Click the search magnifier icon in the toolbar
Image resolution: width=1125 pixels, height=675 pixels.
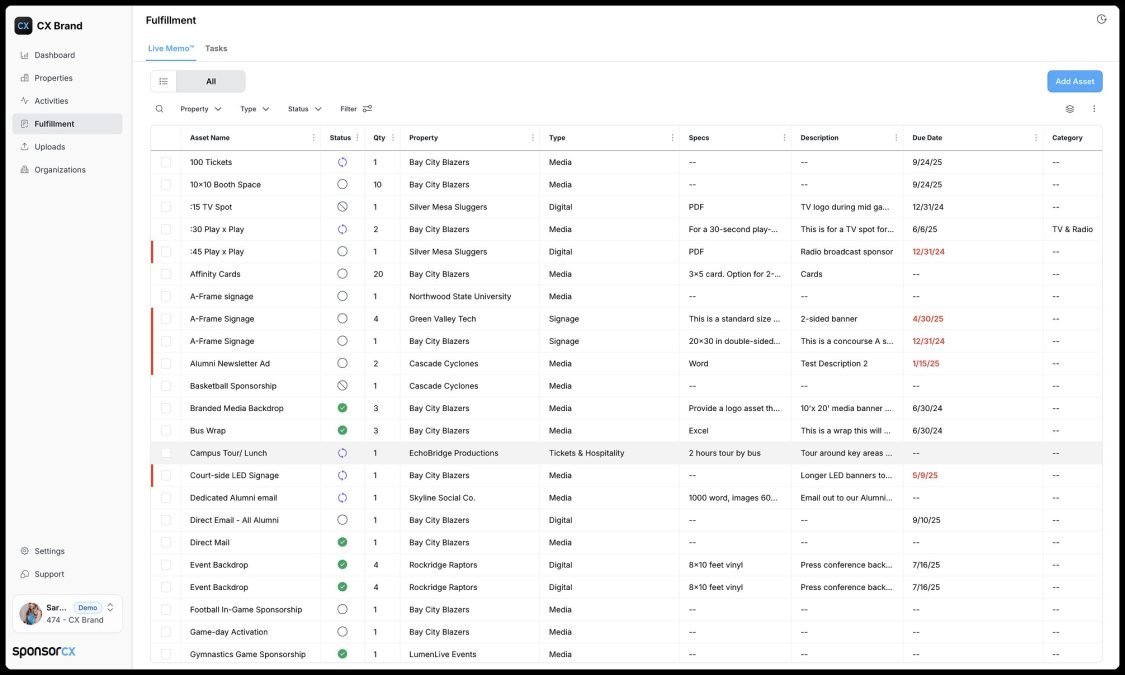[159, 109]
